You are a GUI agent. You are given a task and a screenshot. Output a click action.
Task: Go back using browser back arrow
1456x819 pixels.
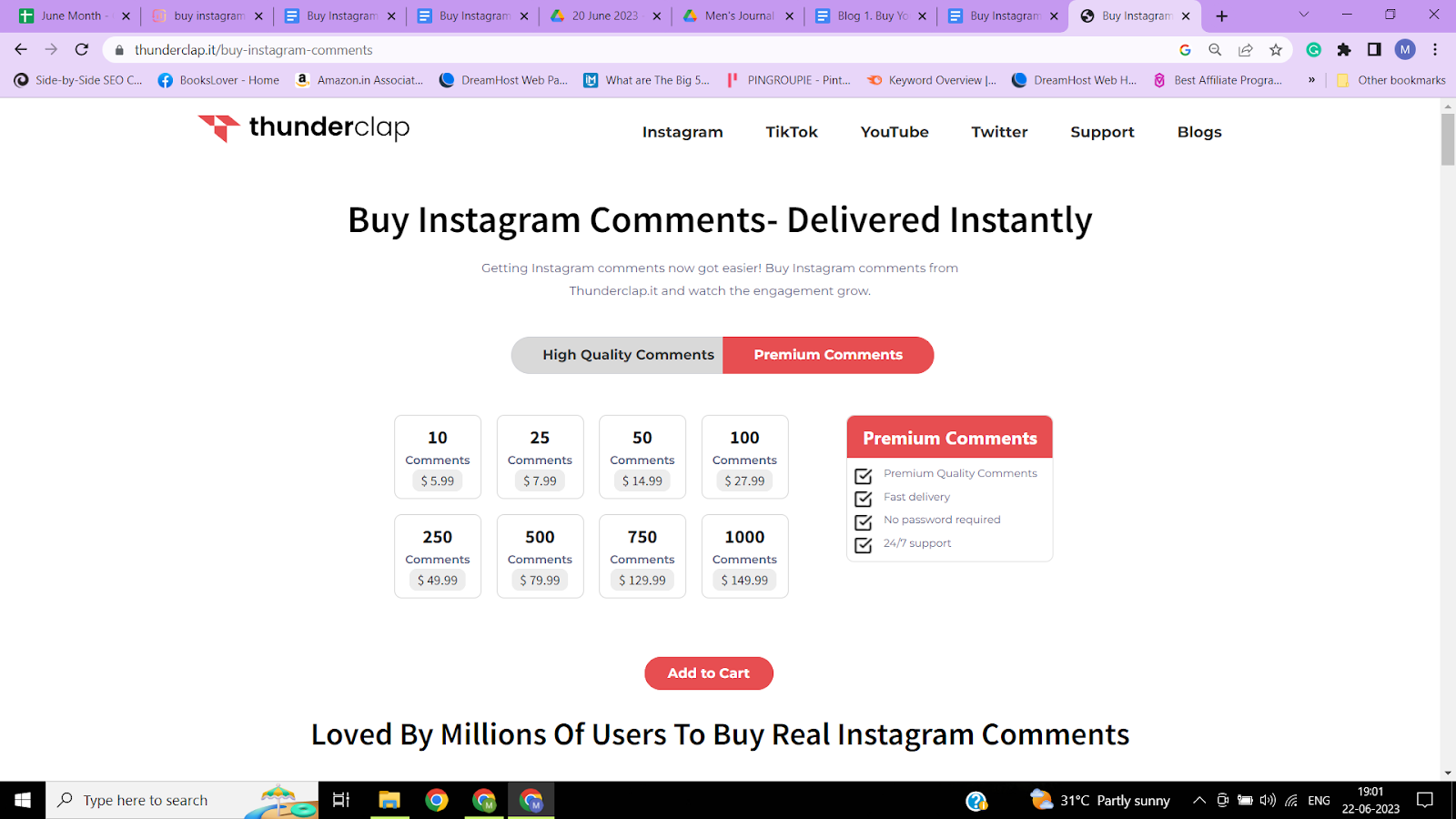tap(21, 50)
